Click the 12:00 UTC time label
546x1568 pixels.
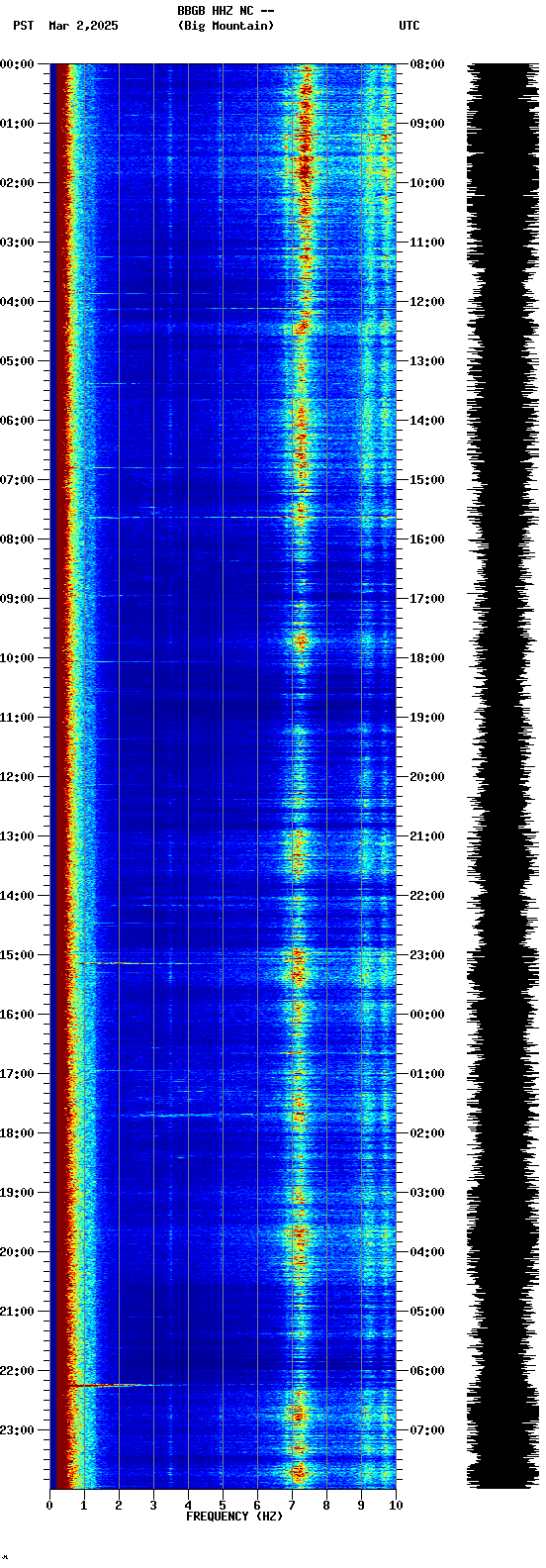tap(427, 302)
